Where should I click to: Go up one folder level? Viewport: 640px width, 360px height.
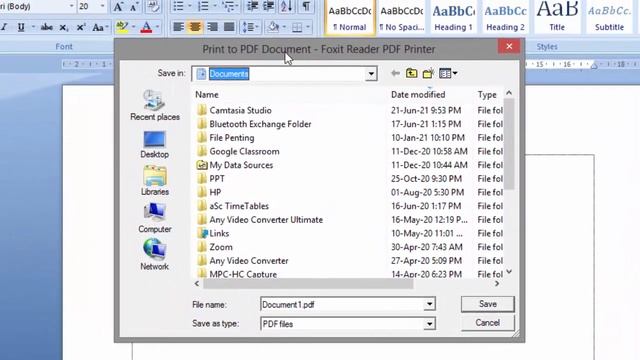point(411,73)
